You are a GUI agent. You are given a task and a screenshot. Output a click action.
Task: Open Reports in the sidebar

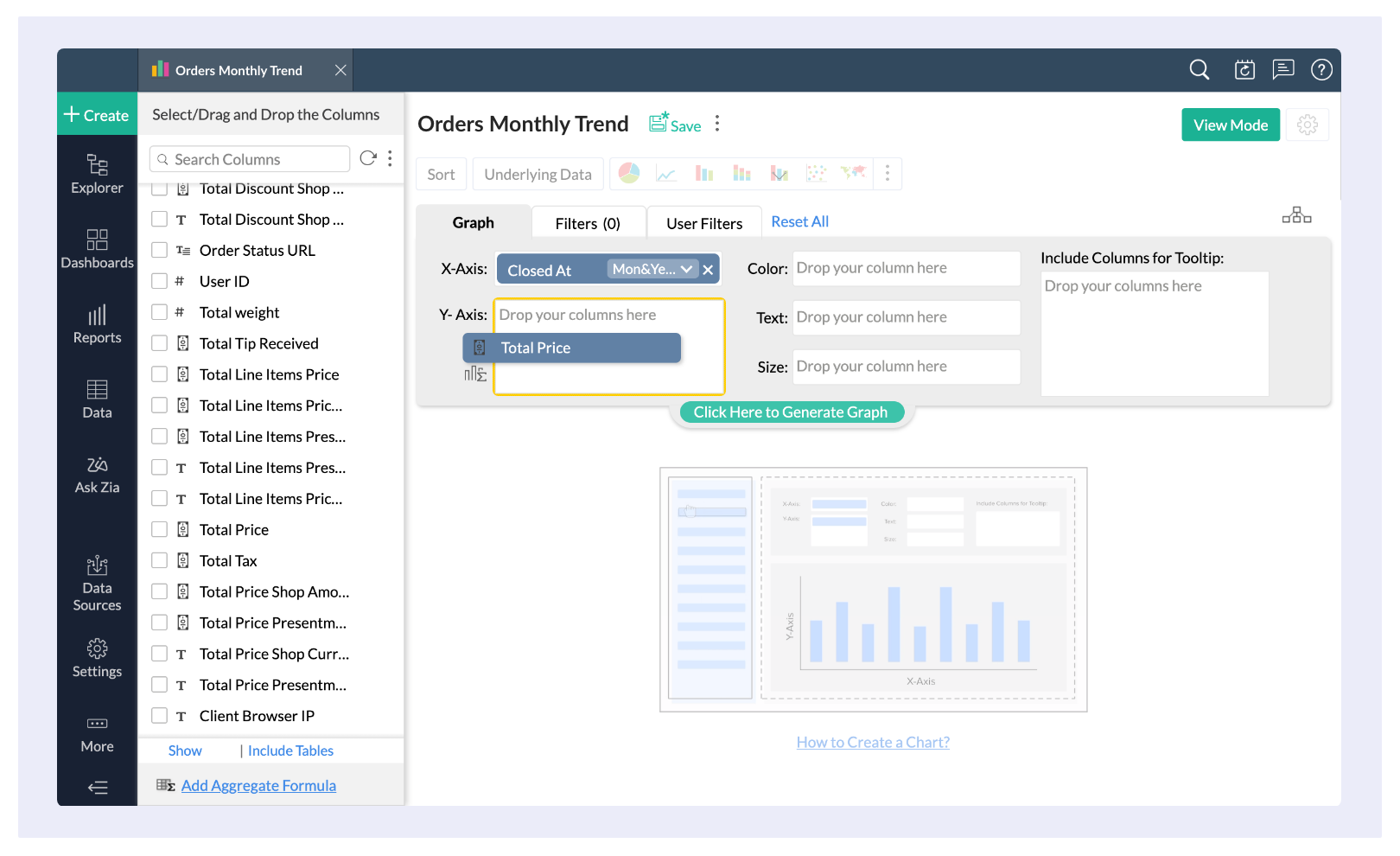click(97, 324)
